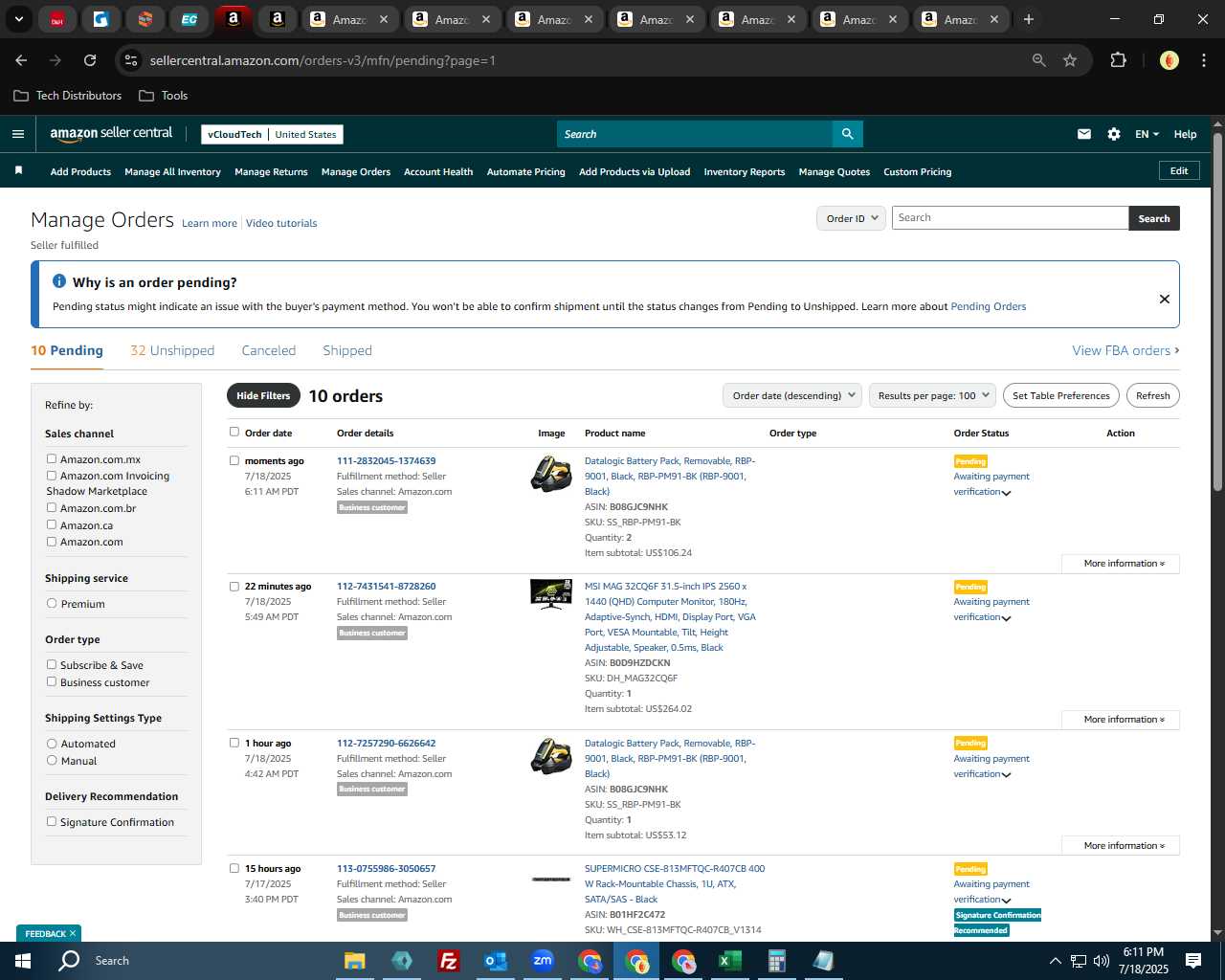1225x980 pixels.
Task: Click the Seller Central header search field
Action: pos(695,134)
